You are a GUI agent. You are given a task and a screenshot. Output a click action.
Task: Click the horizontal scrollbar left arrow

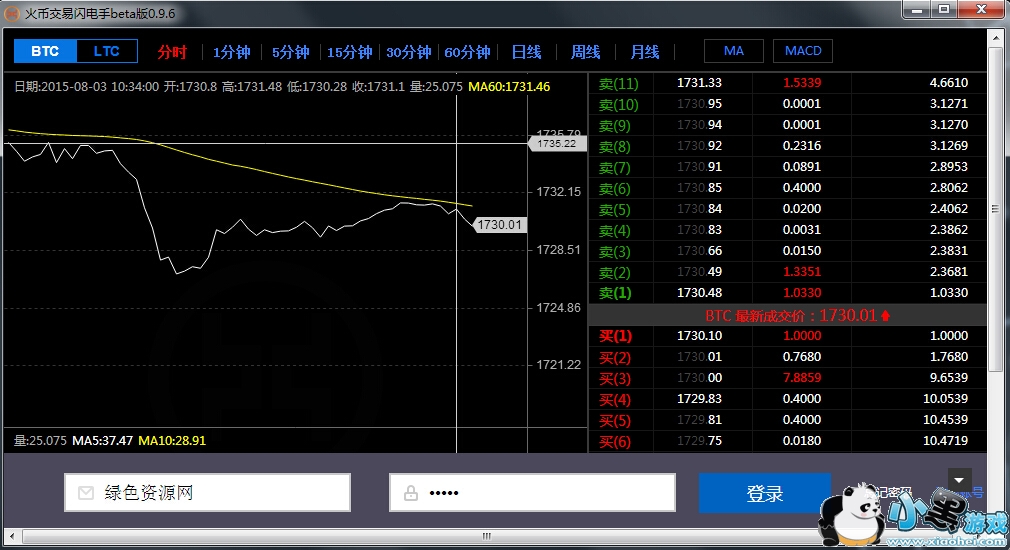click(x=10, y=535)
